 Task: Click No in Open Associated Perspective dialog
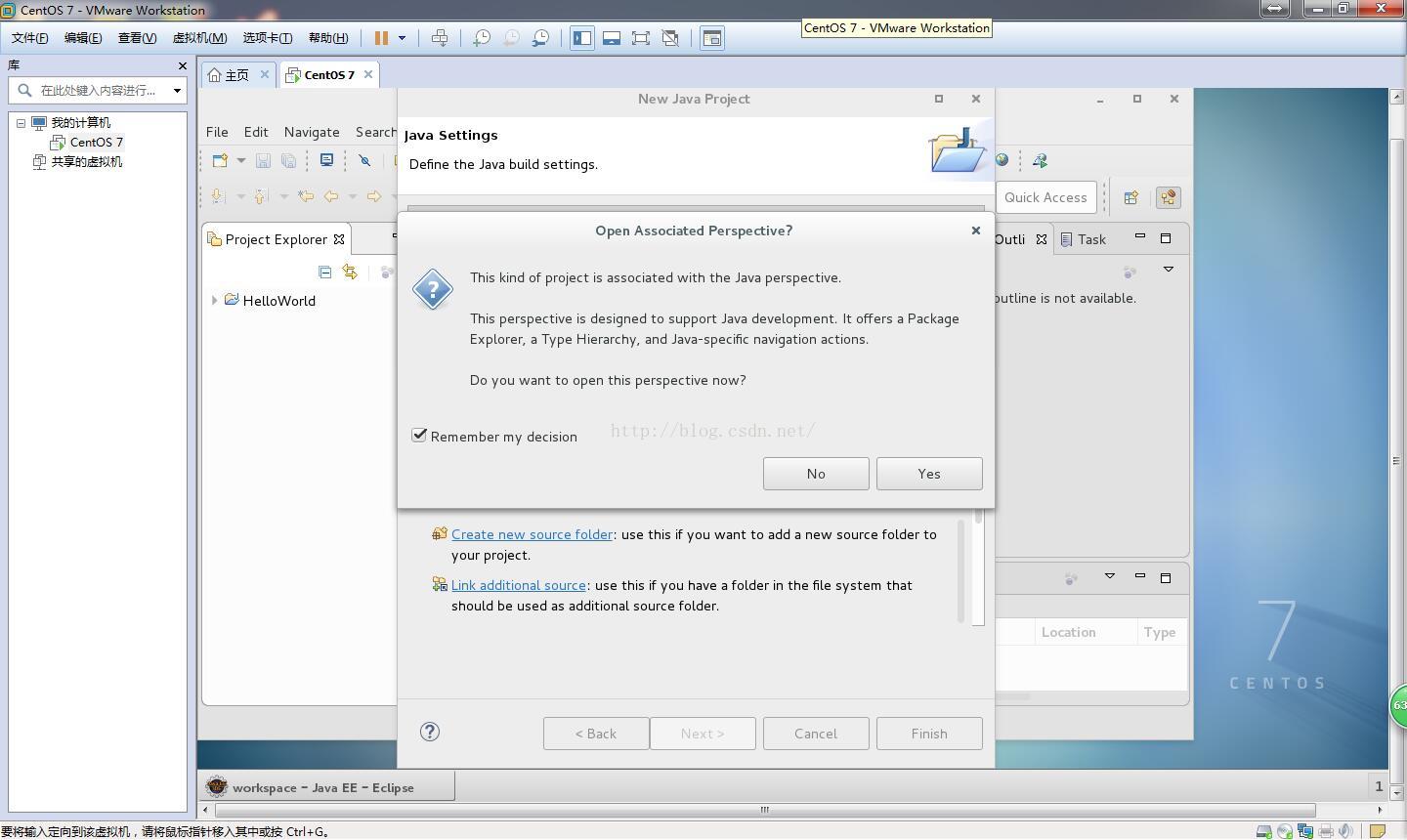(x=816, y=474)
